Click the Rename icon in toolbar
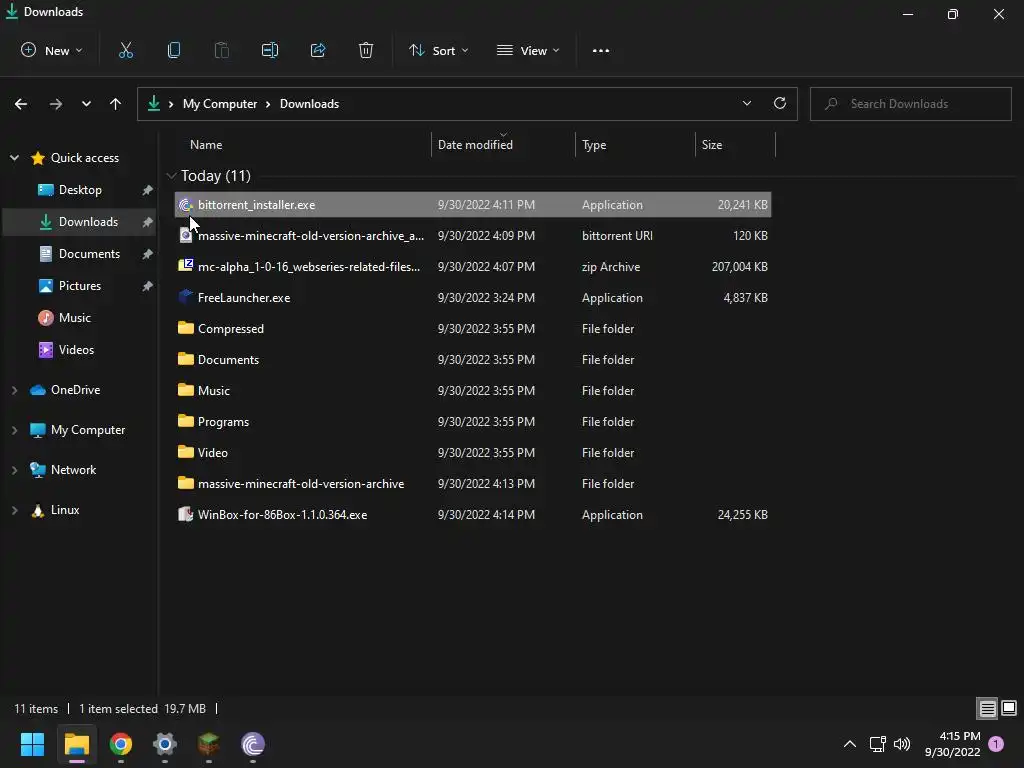Image resolution: width=1024 pixels, height=768 pixels. (x=270, y=50)
